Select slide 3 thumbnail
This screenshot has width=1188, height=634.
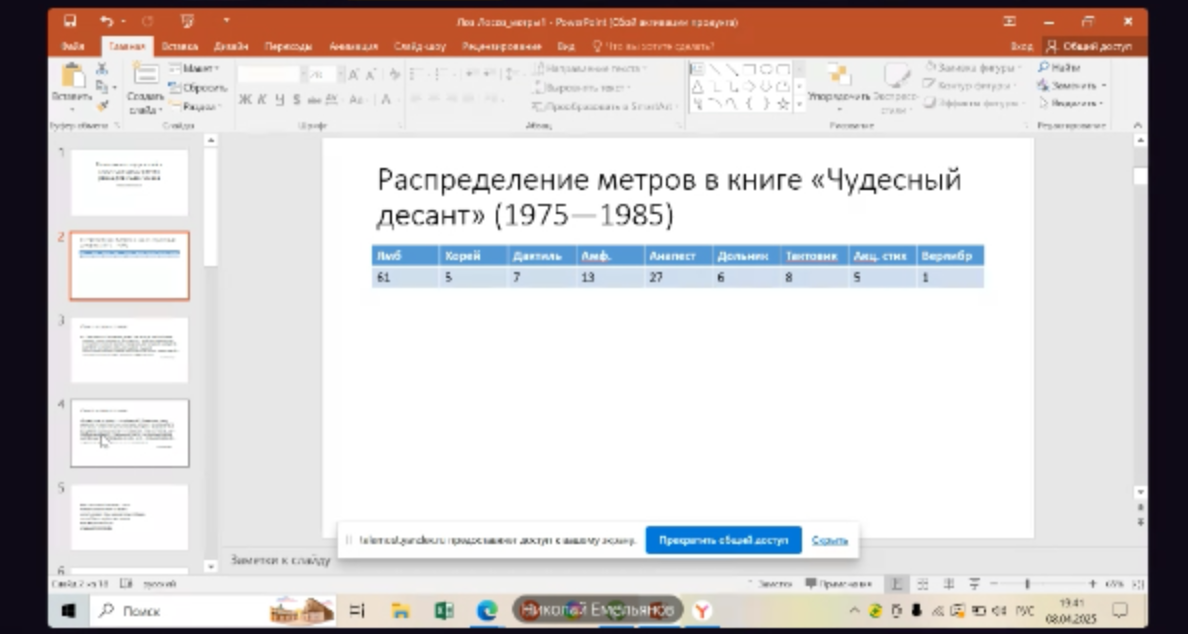coord(130,350)
